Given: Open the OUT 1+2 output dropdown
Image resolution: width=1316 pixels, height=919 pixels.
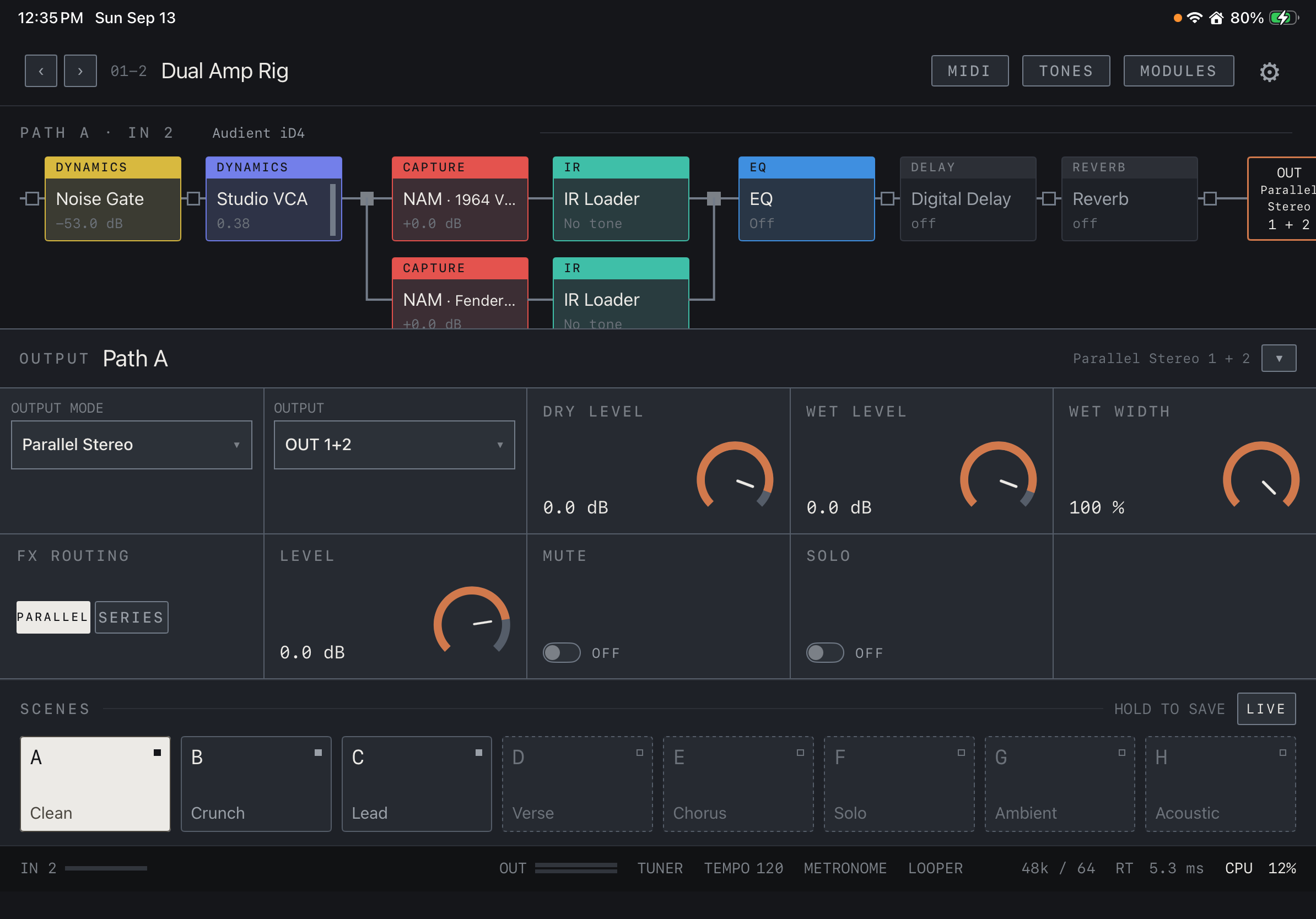Looking at the screenshot, I should (x=395, y=445).
